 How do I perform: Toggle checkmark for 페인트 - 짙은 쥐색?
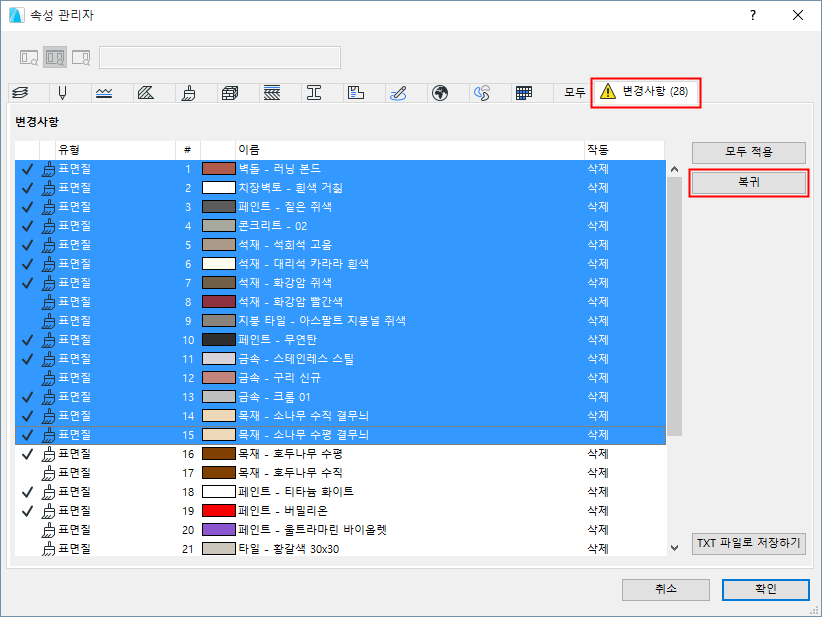27,207
